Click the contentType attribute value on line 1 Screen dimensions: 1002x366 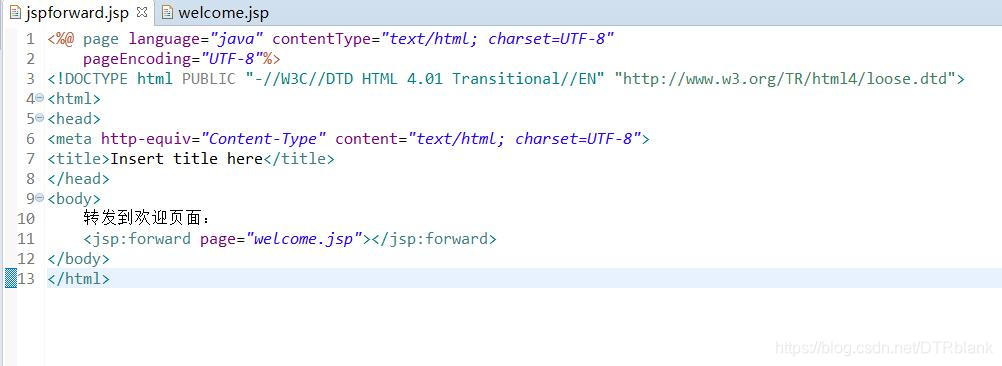tap(497, 39)
